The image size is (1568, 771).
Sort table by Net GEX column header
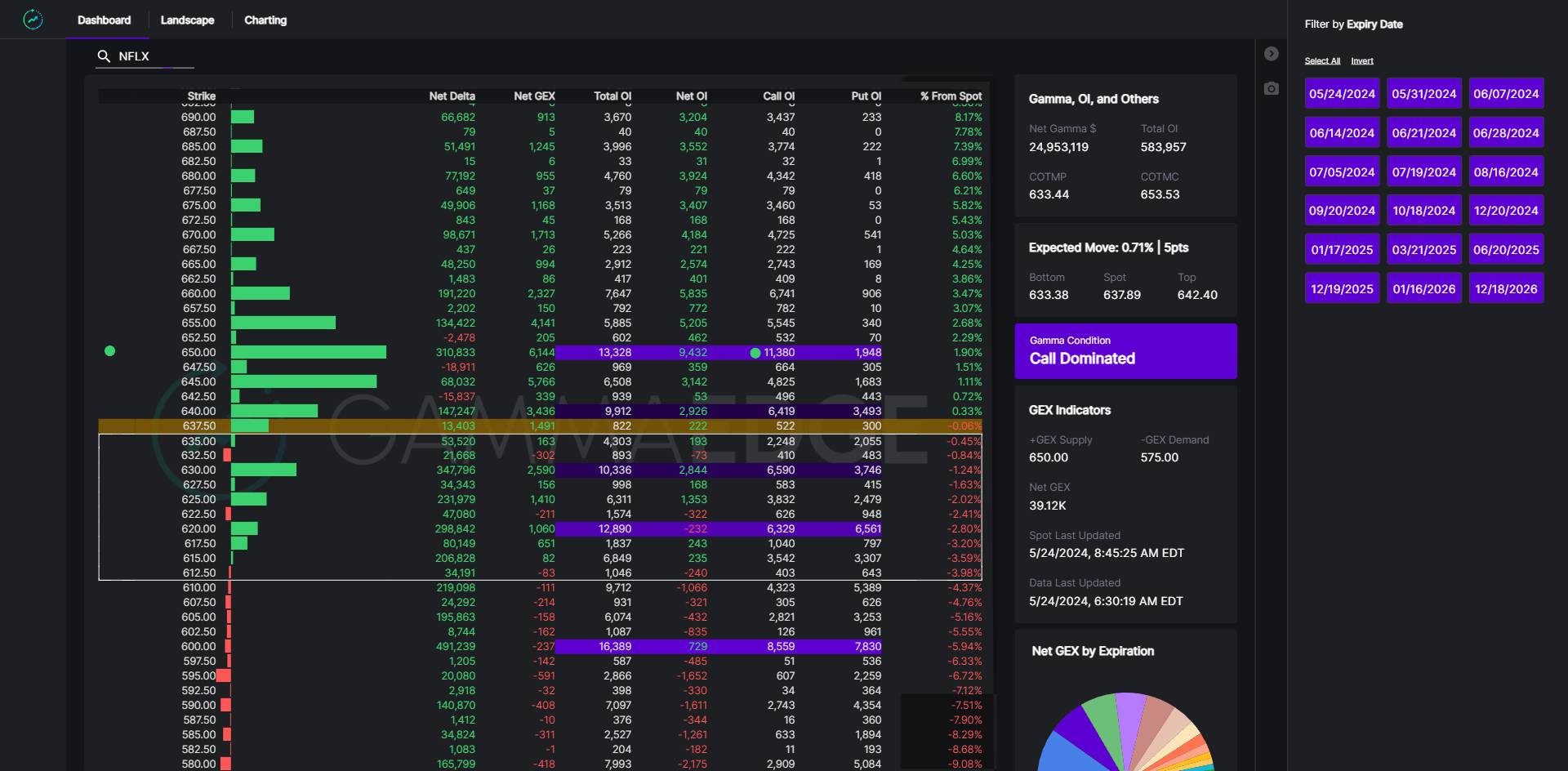pos(534,96)
